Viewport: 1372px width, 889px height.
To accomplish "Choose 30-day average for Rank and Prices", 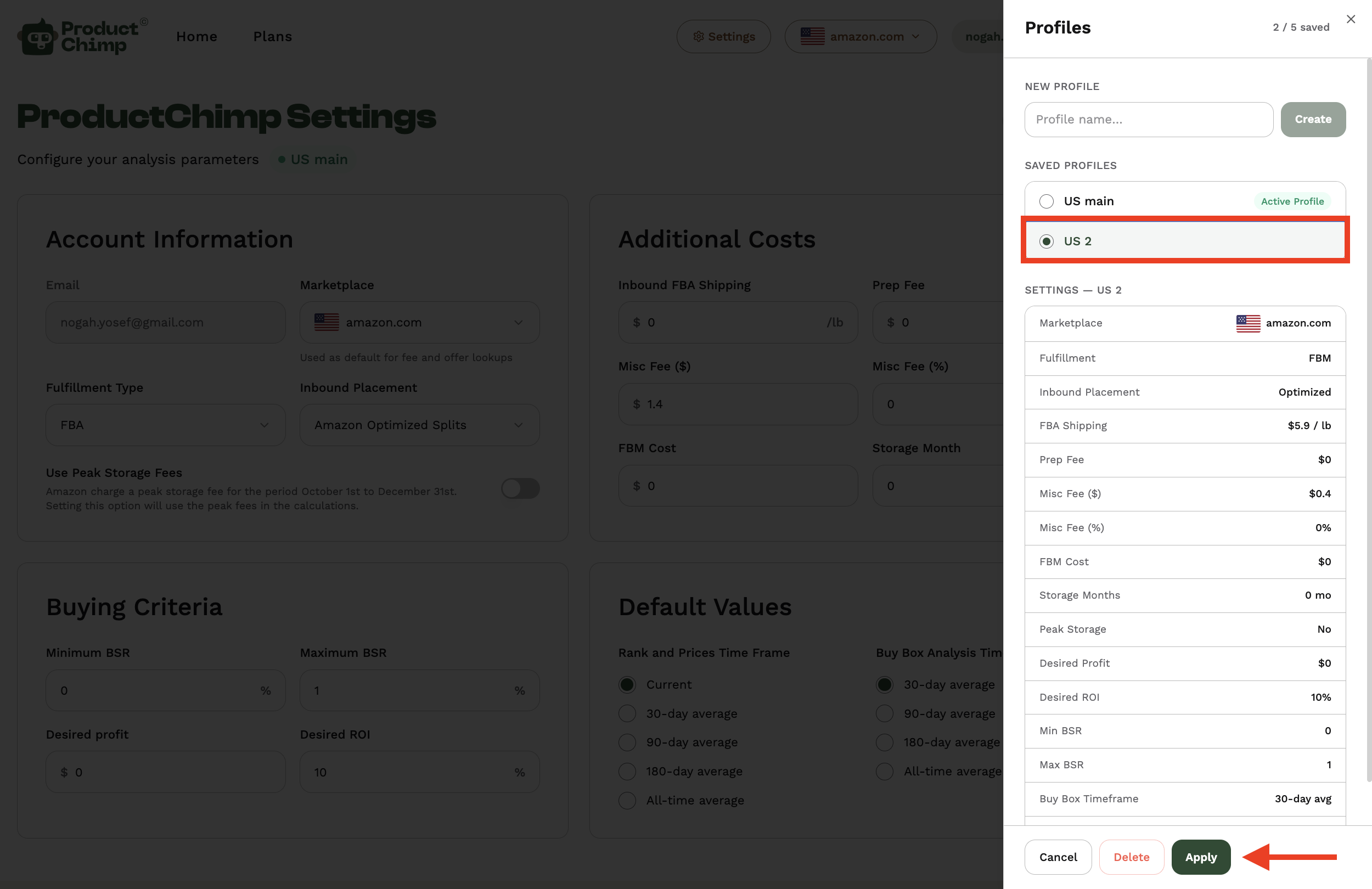I will coord(627,713).
